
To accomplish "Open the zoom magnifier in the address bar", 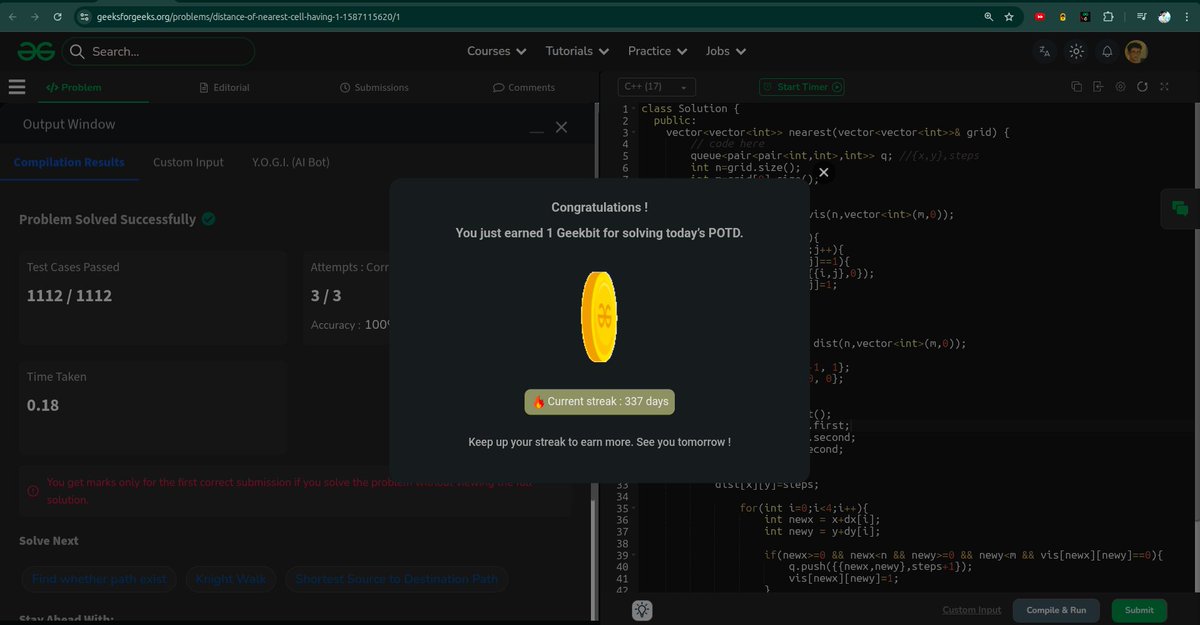I will (x=988, y=17).
